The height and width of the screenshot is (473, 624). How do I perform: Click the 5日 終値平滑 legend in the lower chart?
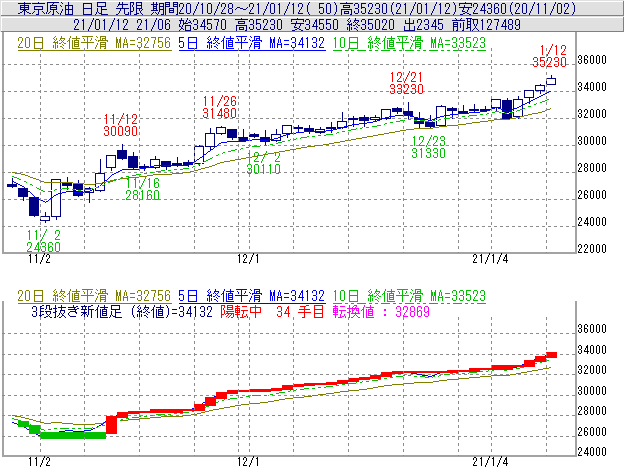pos(252,296)
